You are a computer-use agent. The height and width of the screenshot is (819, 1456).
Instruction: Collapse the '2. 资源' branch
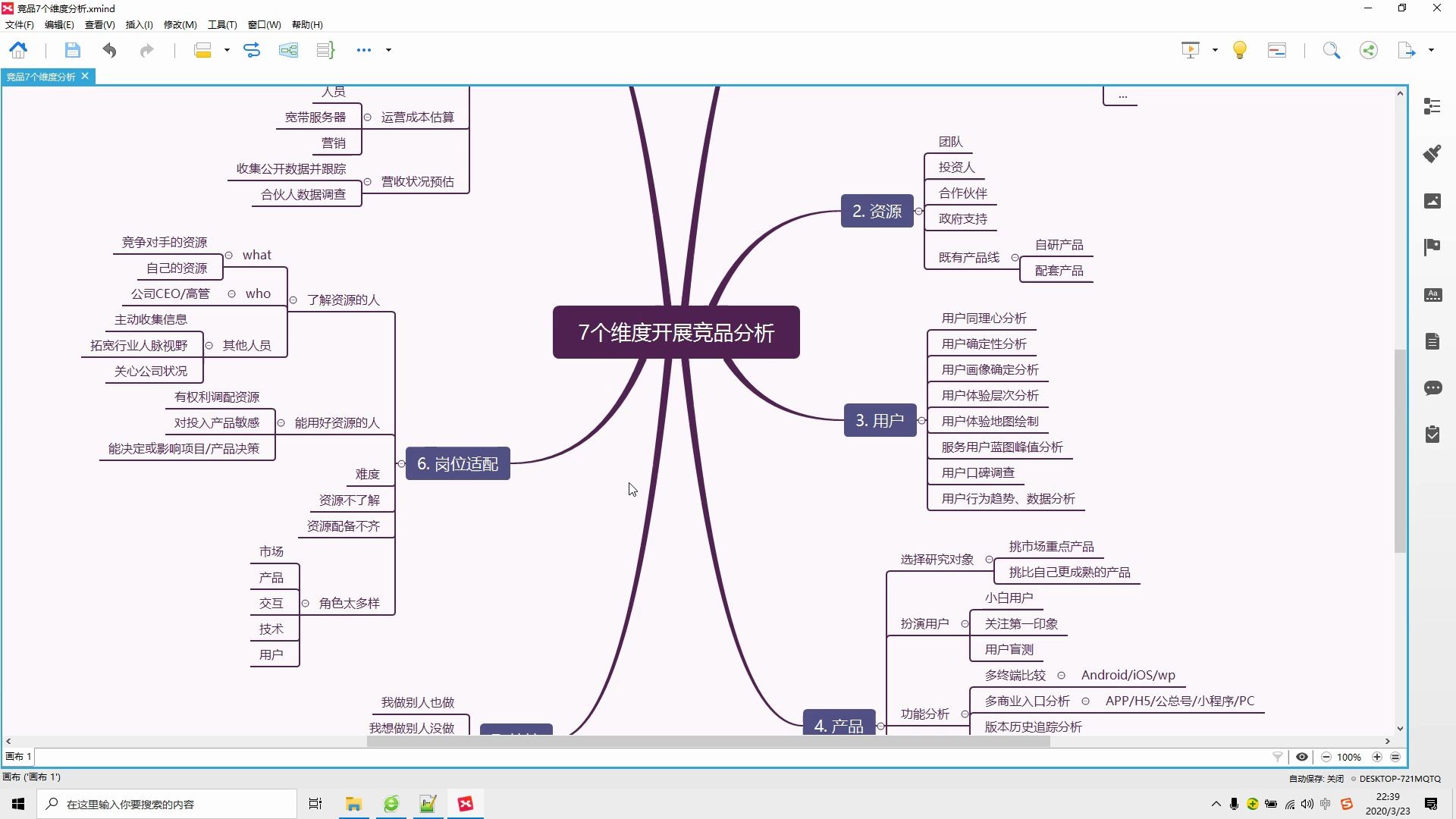919,211
